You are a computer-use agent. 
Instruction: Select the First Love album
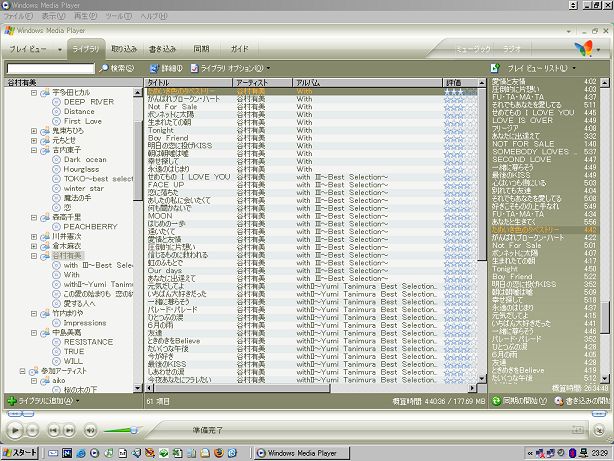pyautogui.click(x=83, y=121)
